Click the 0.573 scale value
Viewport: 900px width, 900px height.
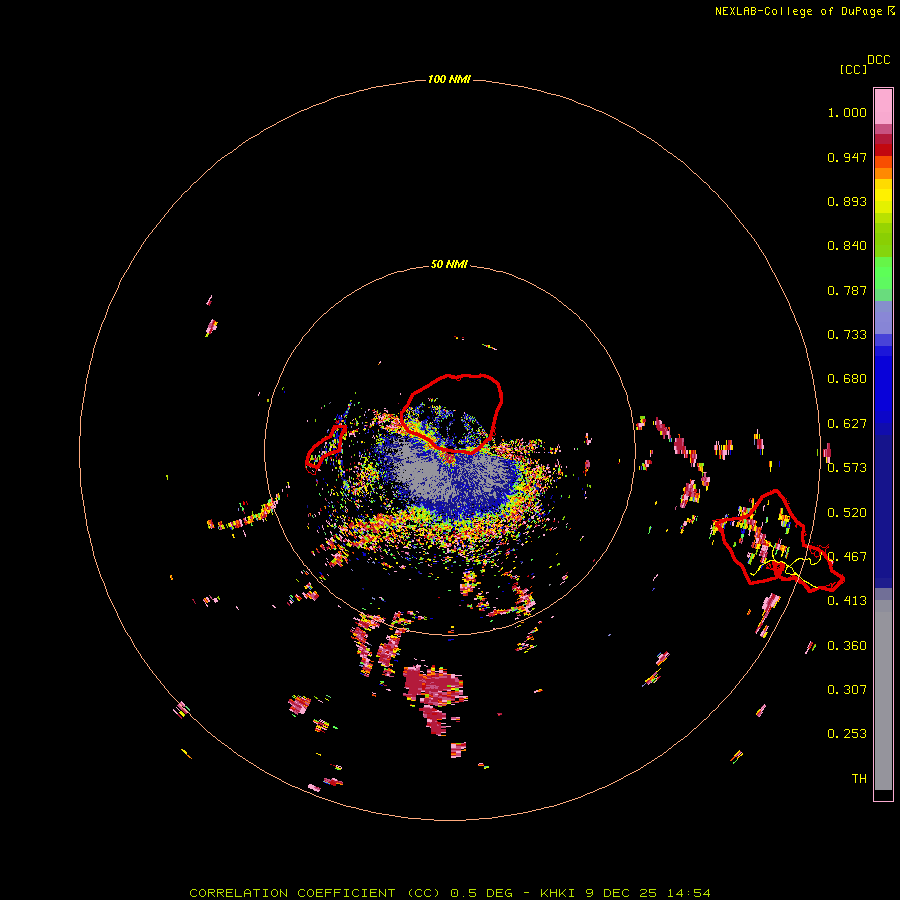click(x=847, y=468)
